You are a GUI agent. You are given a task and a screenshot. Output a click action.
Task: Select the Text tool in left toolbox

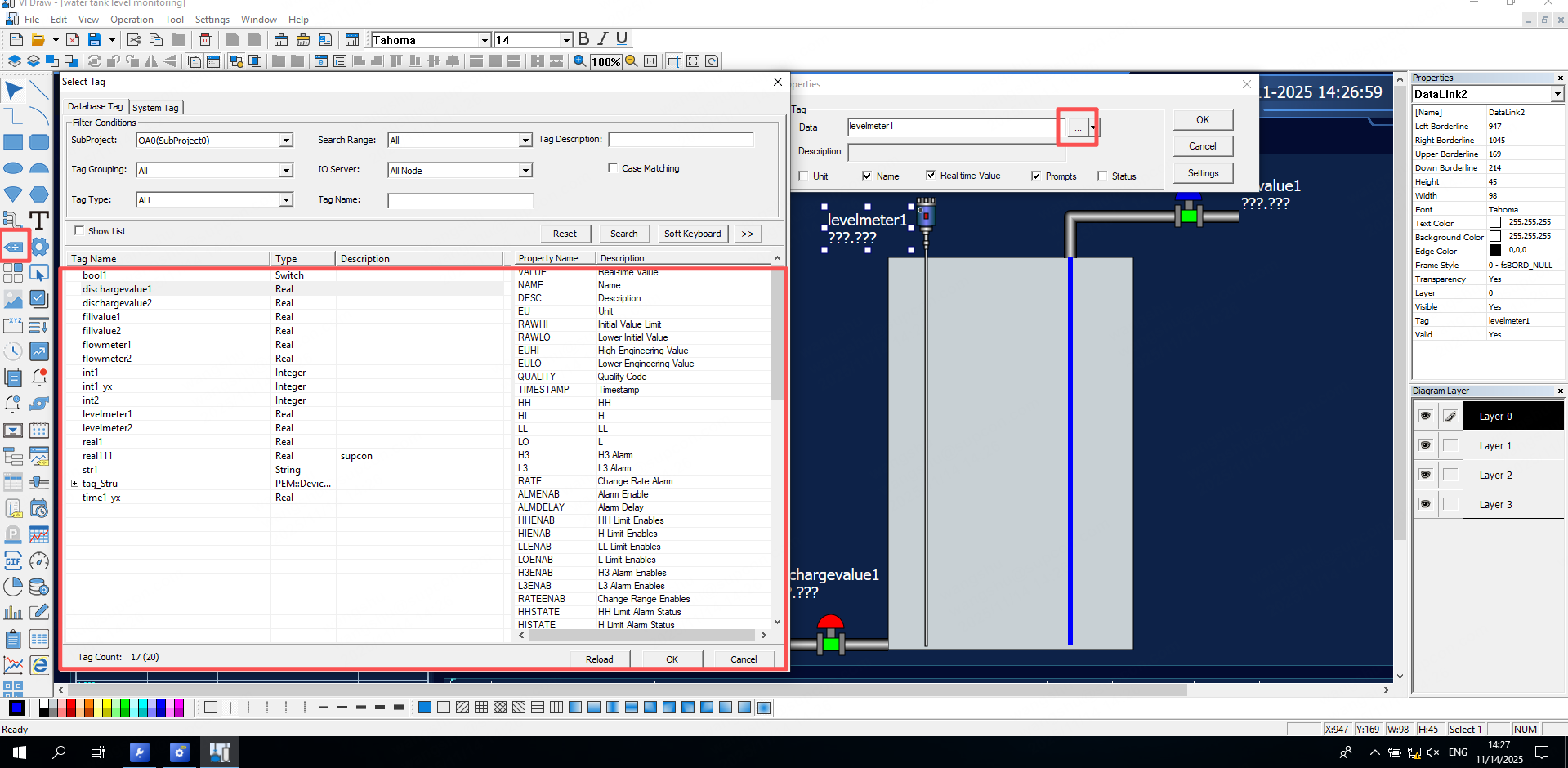tap(39, 220)
